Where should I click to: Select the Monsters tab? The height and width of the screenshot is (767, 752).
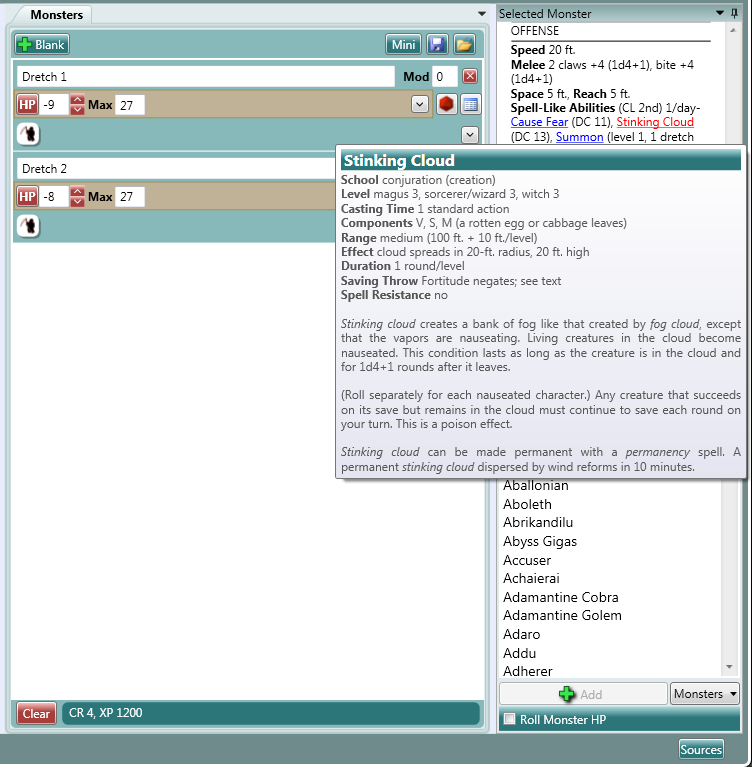click(56, 15)
